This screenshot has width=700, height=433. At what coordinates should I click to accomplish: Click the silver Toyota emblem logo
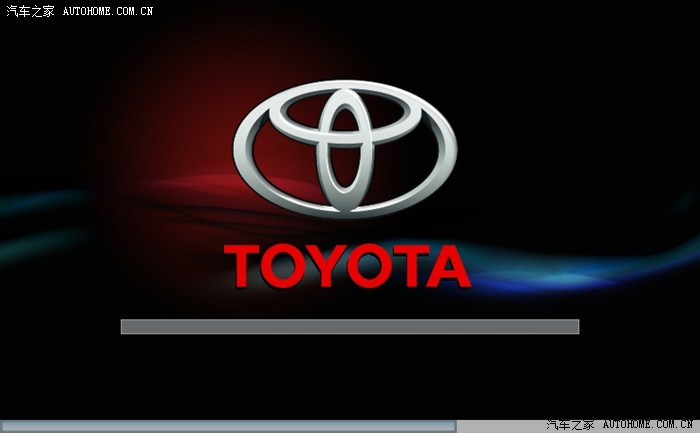[x=345, y=148]
